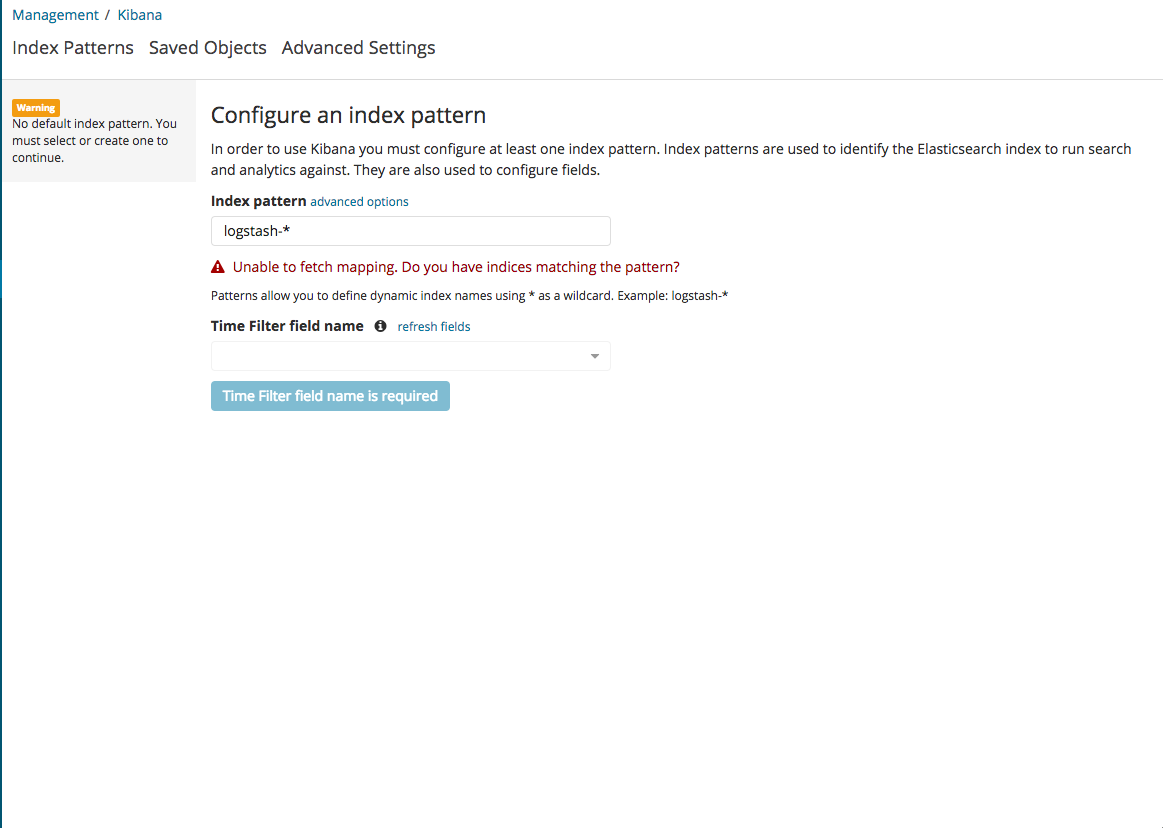Click the wildcard example hint text
Image resolution: width=1163 pixels, height=828 pixels.
pos(470,295)
